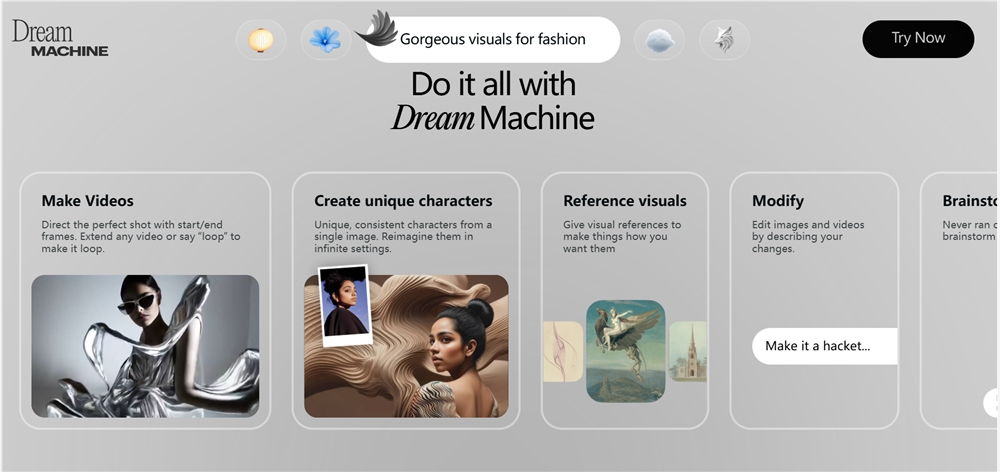Select the Reference visuals card title

(625, 201)
